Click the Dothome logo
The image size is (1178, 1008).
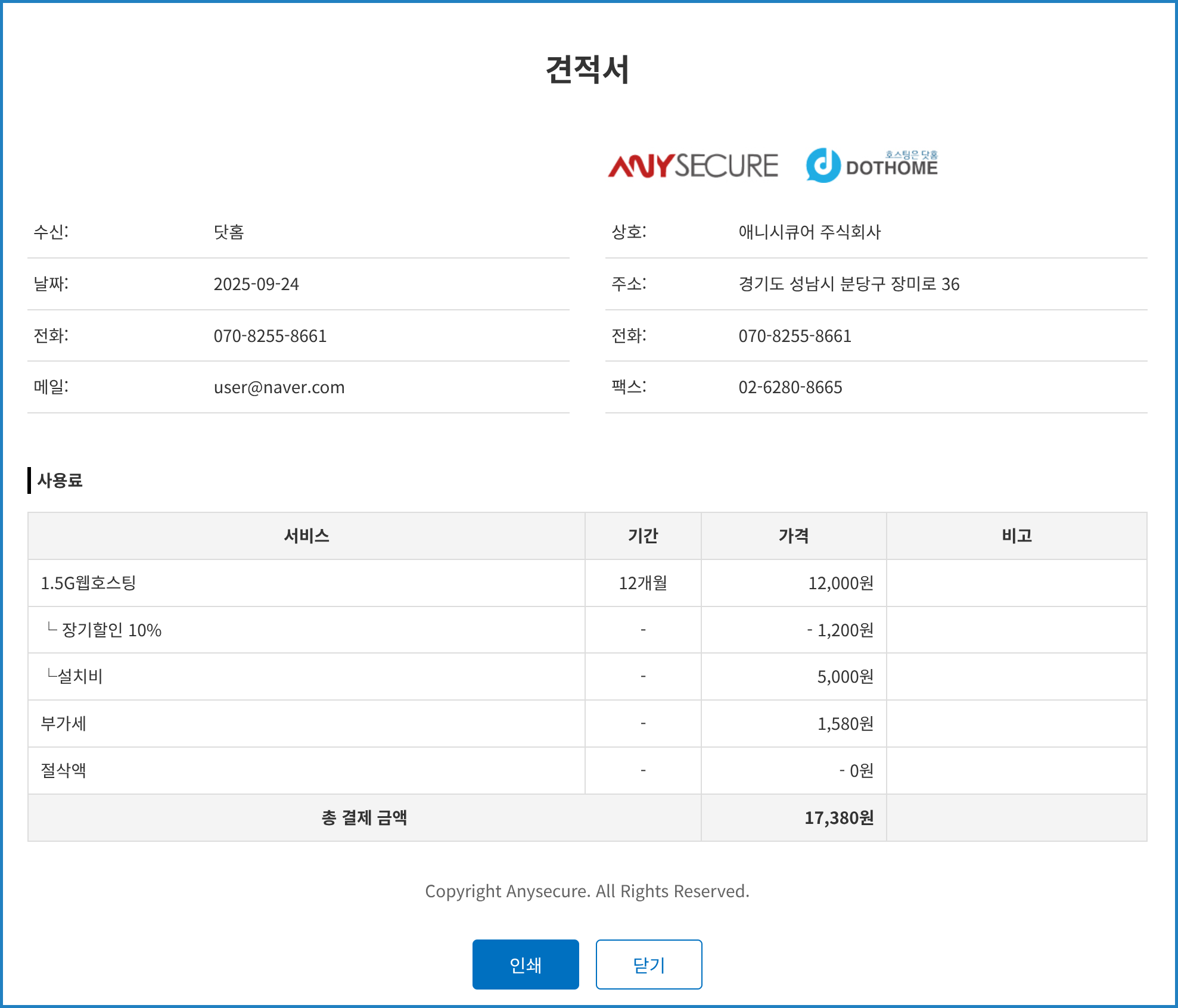point(872,166)
